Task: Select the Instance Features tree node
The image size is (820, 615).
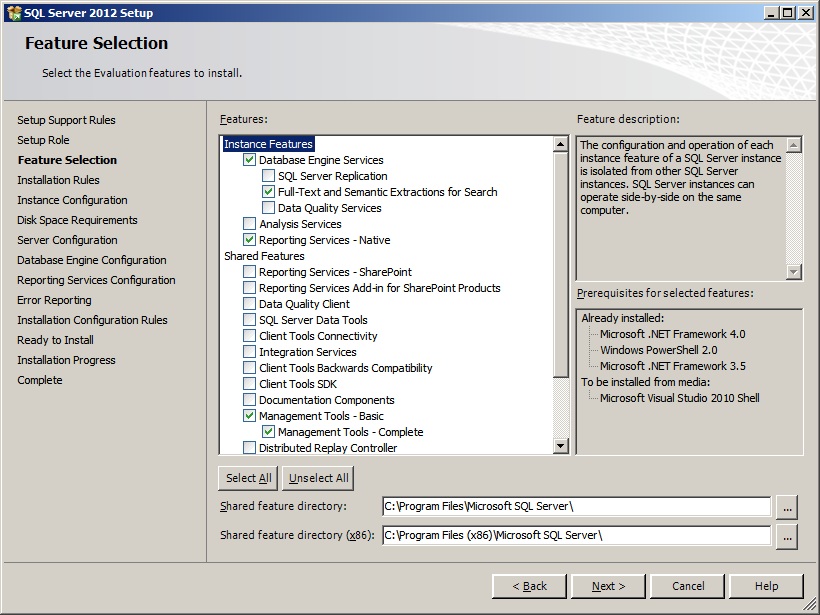Action: point(268,144)
